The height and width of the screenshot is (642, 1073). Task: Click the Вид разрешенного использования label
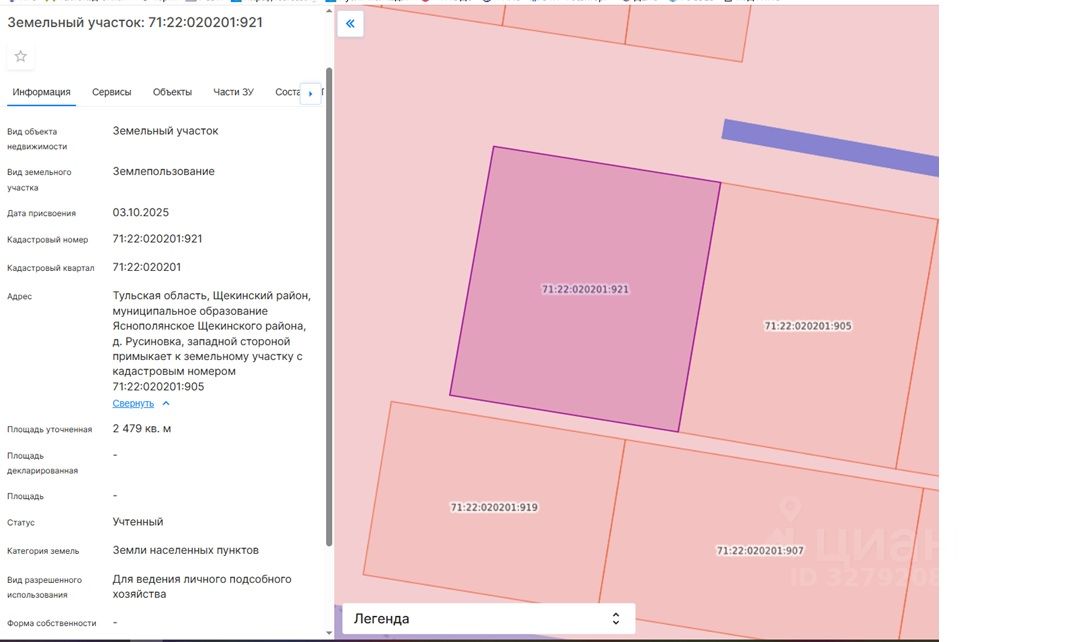pos(44,587)
